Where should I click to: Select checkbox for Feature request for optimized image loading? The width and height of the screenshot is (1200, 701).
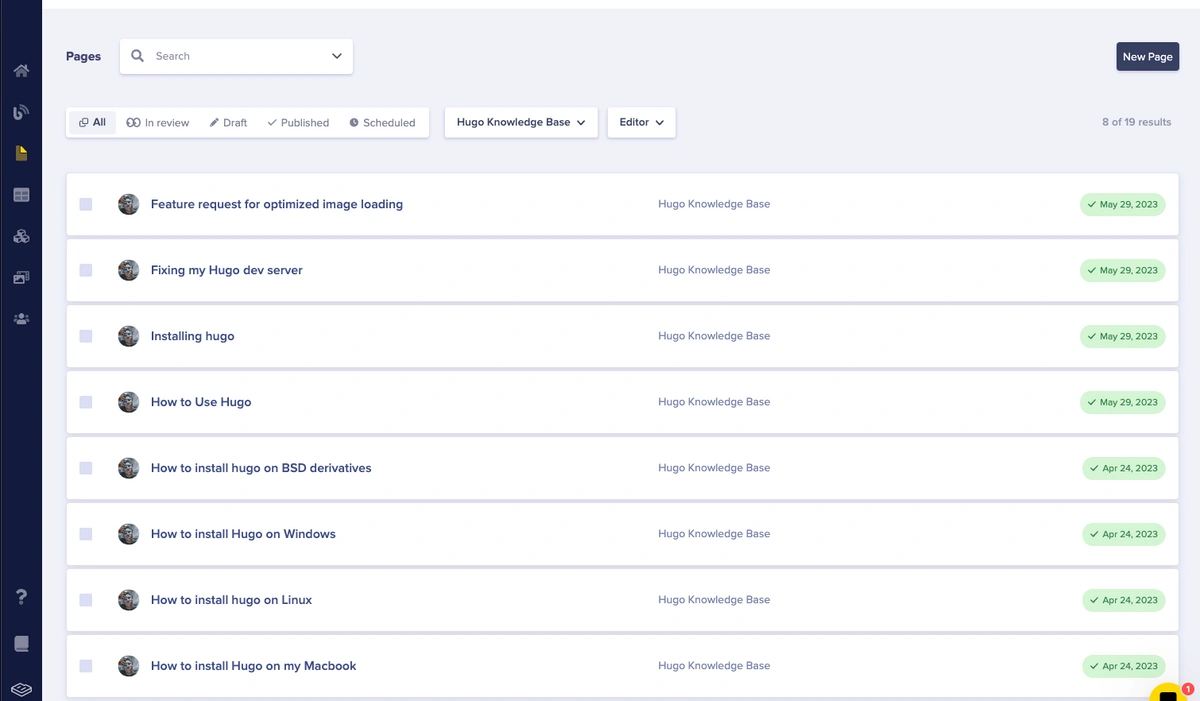coord(86,204)
